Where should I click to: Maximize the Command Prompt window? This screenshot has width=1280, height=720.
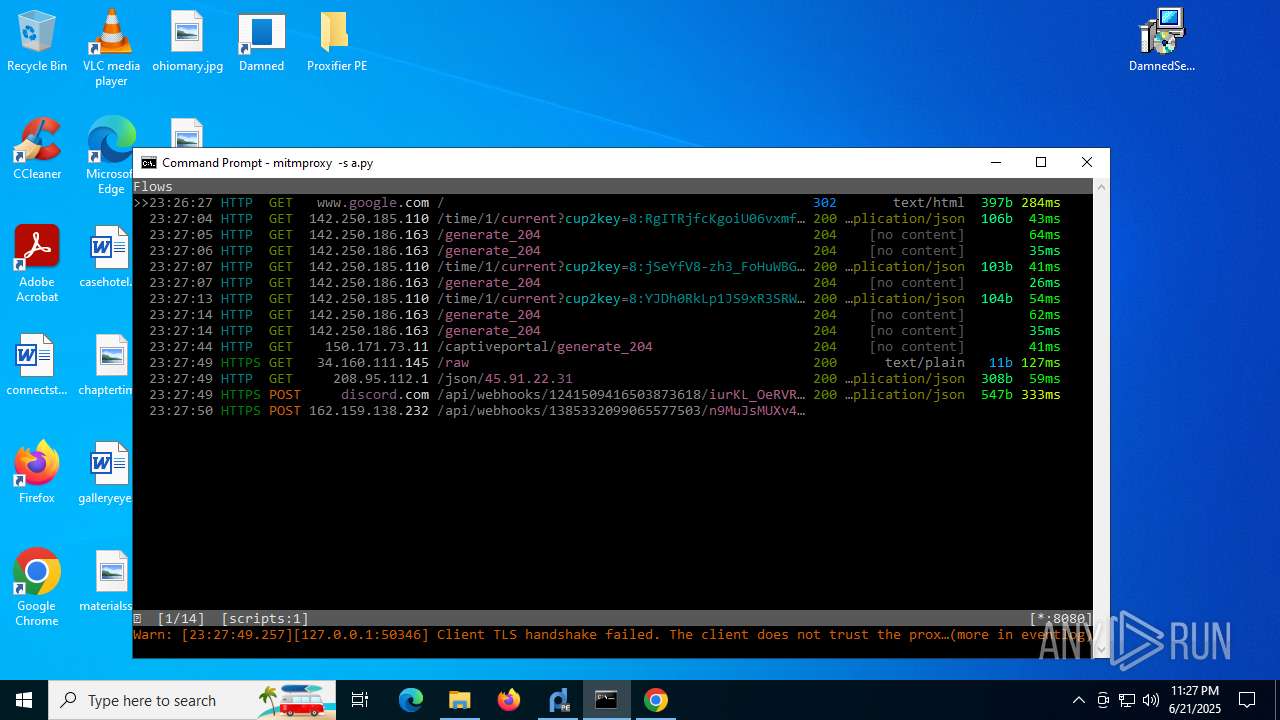(1041, 162)
